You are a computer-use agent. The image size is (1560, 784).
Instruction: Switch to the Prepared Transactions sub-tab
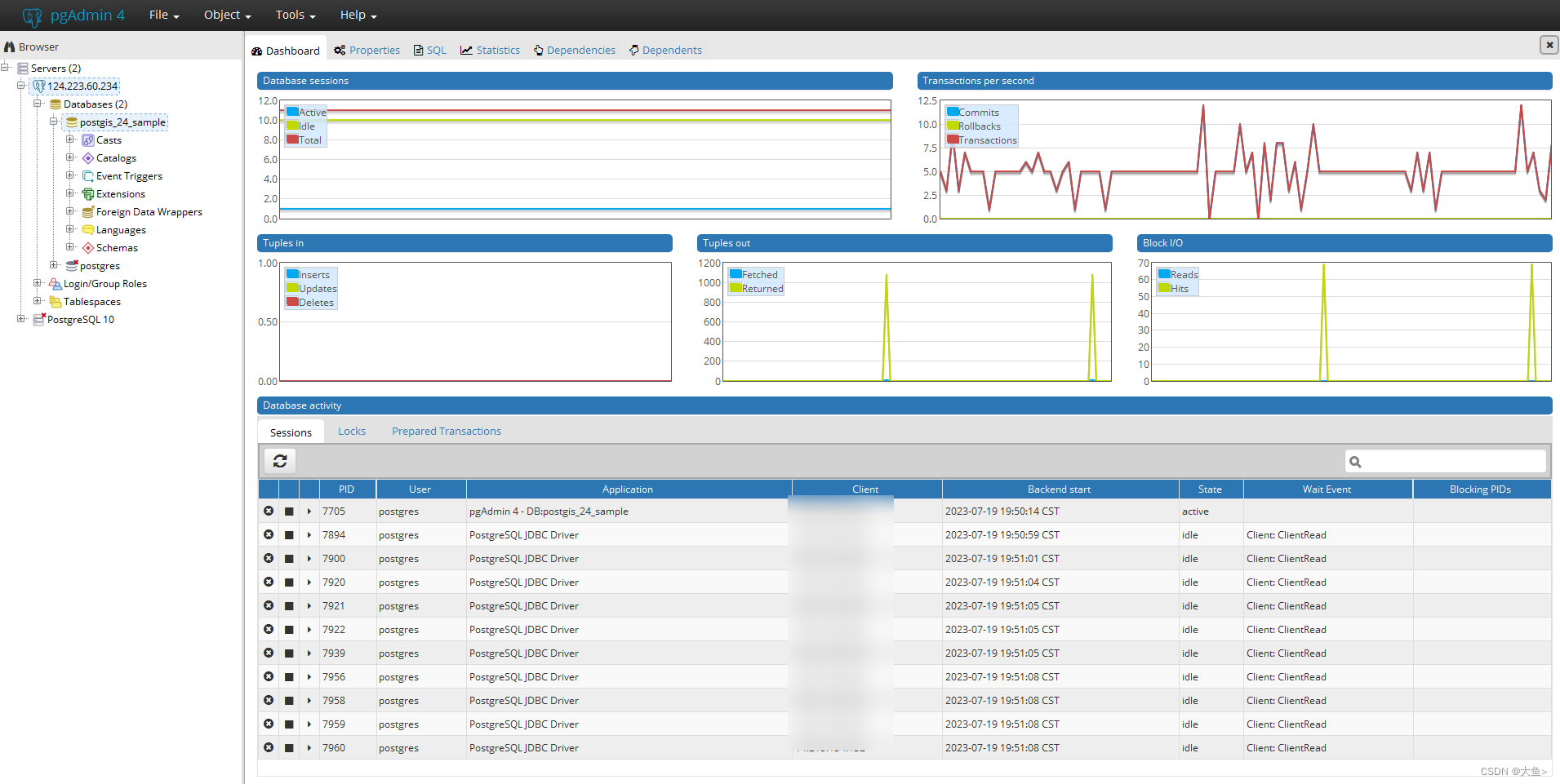(x=447, y=432)
